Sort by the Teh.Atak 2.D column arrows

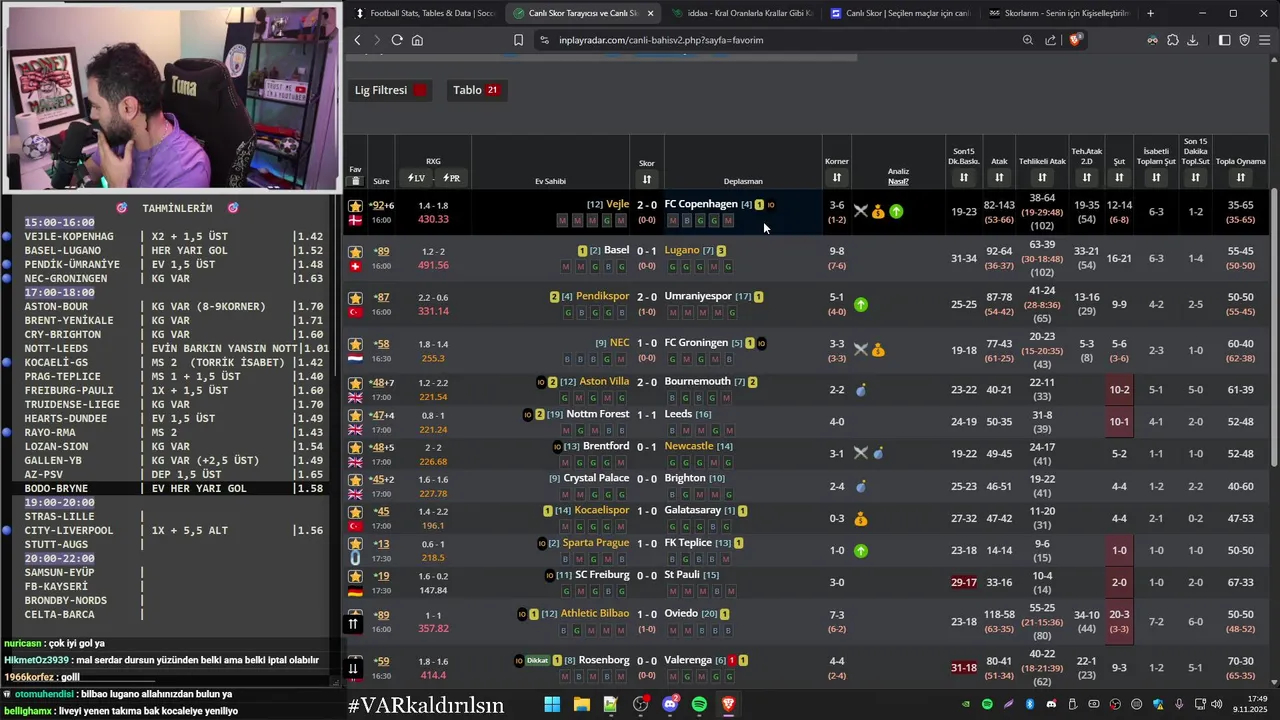(x=1087, y=178)
